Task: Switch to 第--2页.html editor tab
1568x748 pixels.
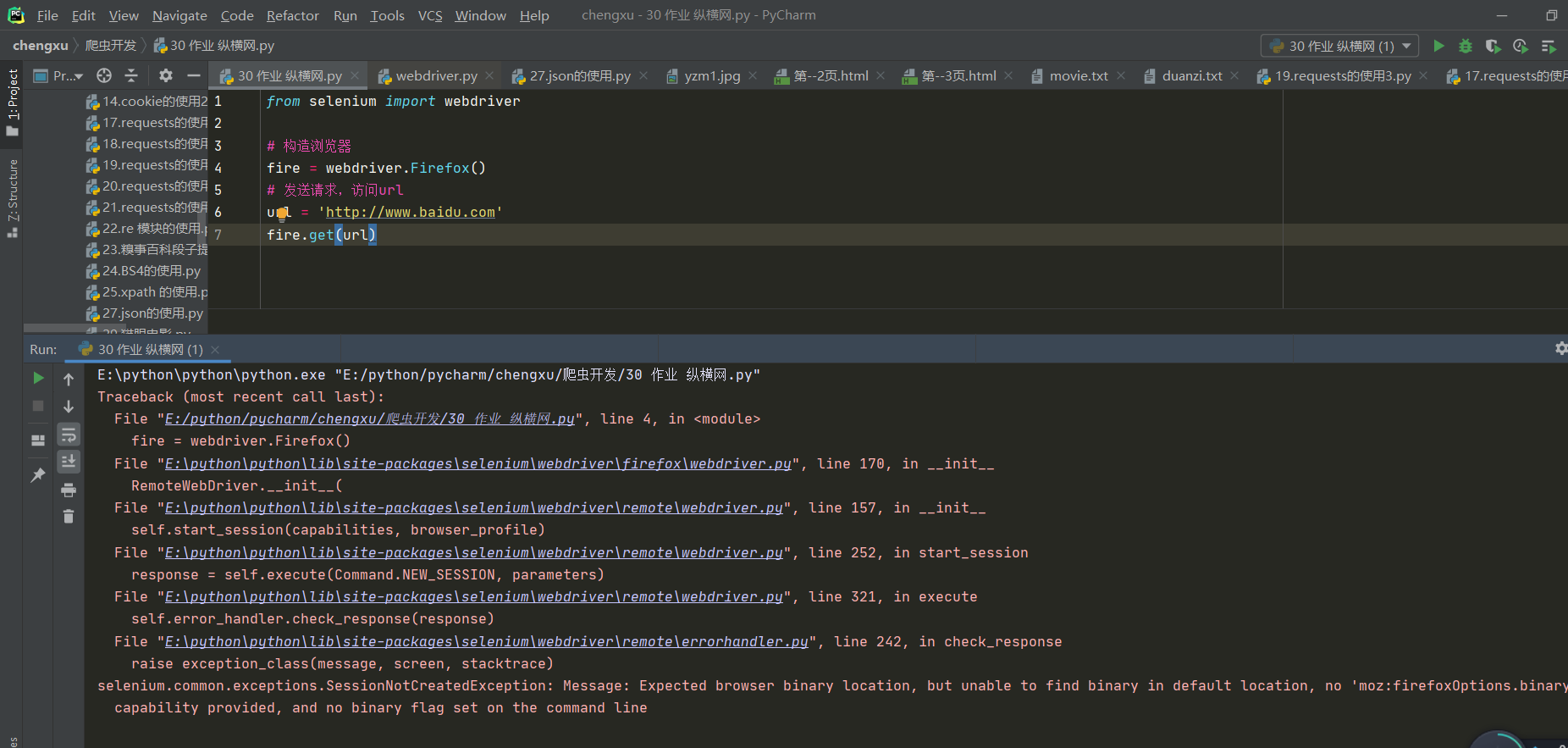Action: 830,75
